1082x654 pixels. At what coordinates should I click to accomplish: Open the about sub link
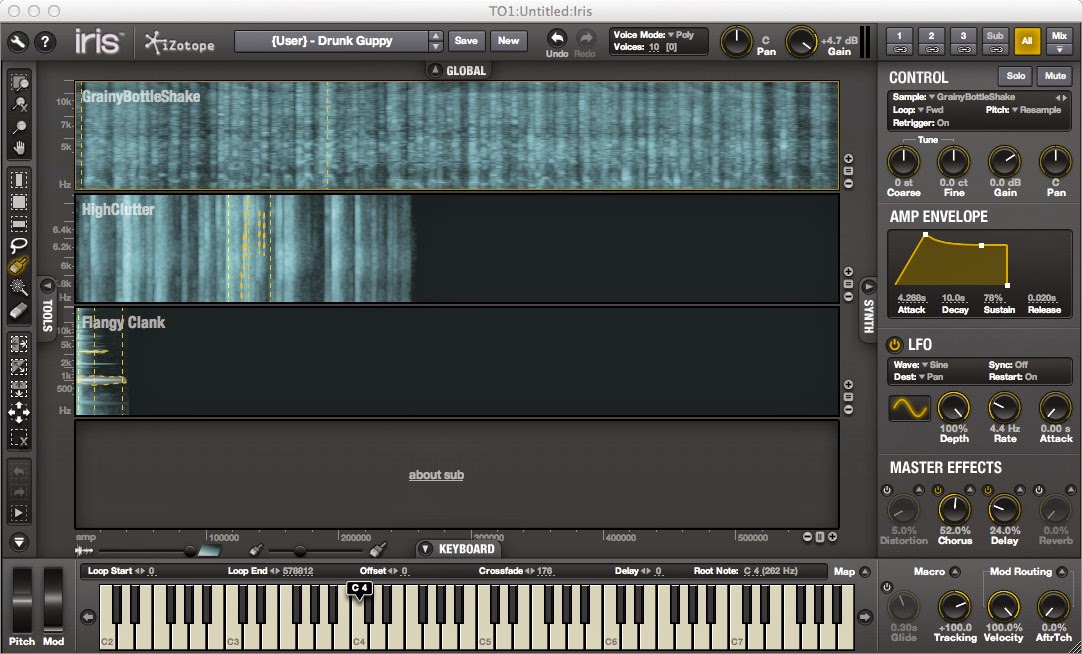(436, 475)
